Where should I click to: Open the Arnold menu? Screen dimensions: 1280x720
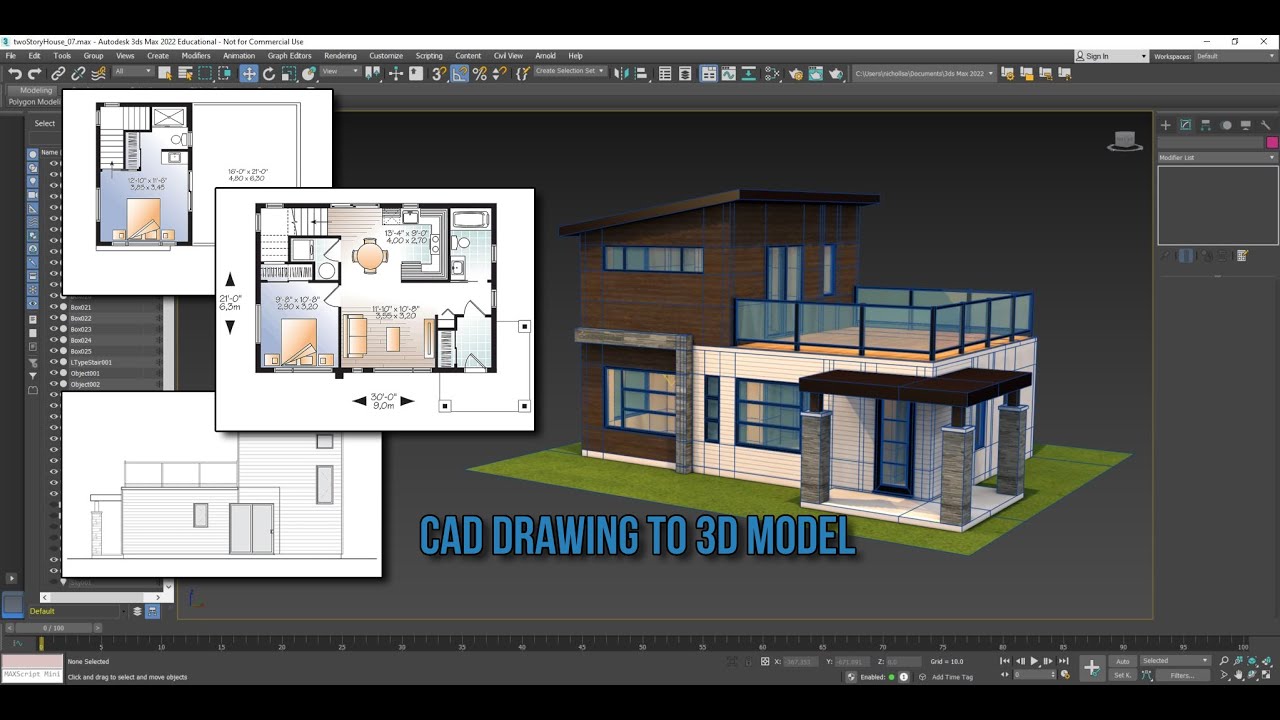click(x=545, y=56)
